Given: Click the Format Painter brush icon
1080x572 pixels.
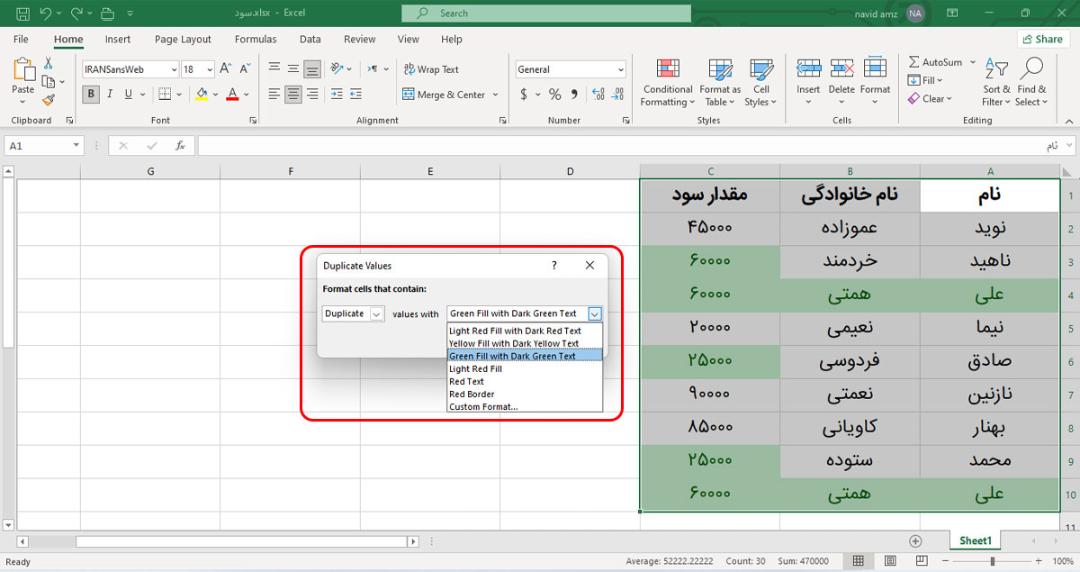Looking at the screenshot, I should [48, 100].
